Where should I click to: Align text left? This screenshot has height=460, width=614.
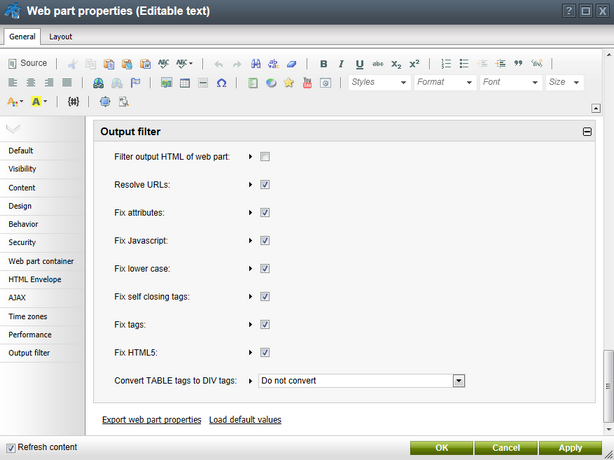13,83
